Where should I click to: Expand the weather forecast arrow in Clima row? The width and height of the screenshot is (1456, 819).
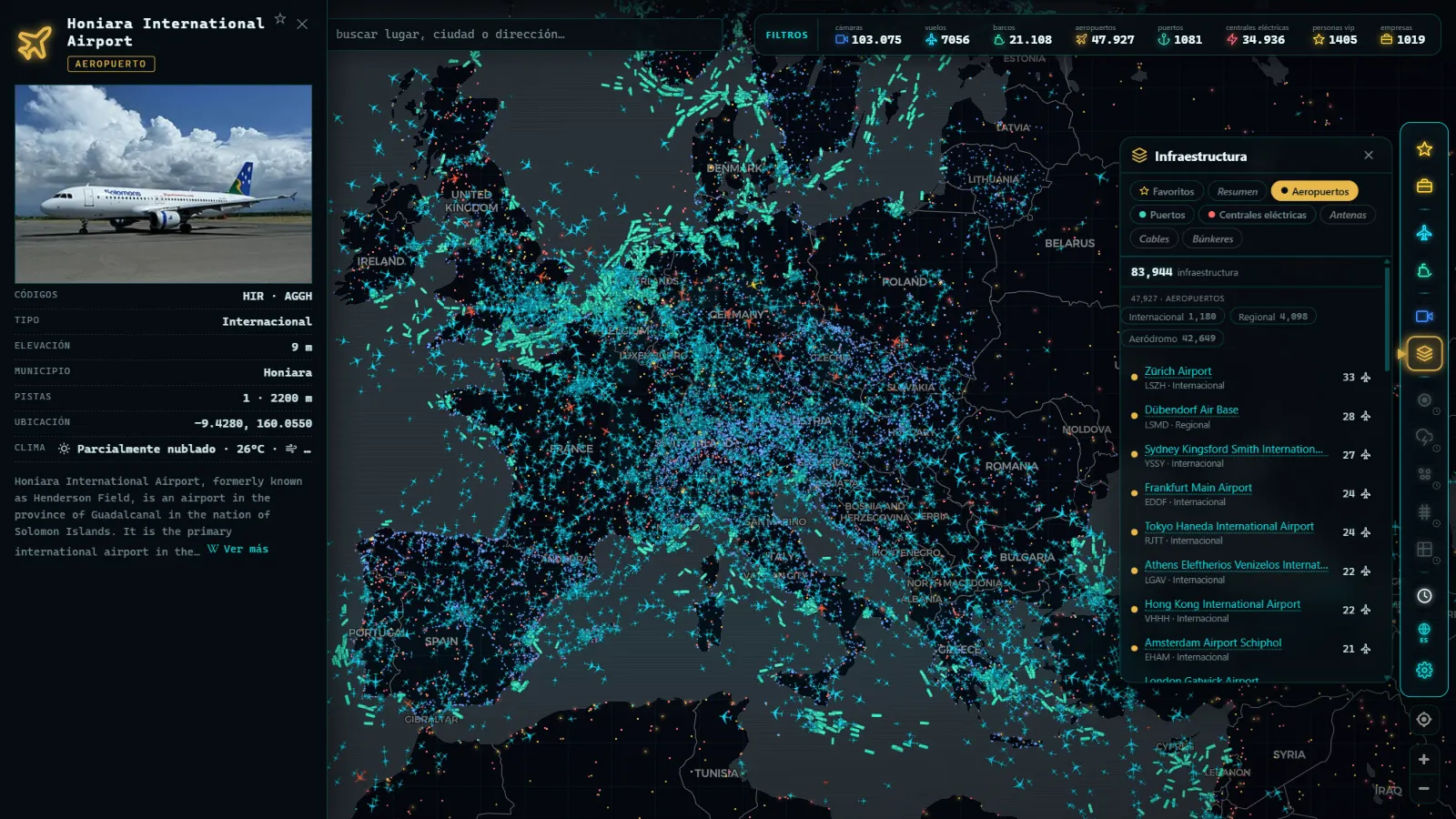(x=291, y=449)
